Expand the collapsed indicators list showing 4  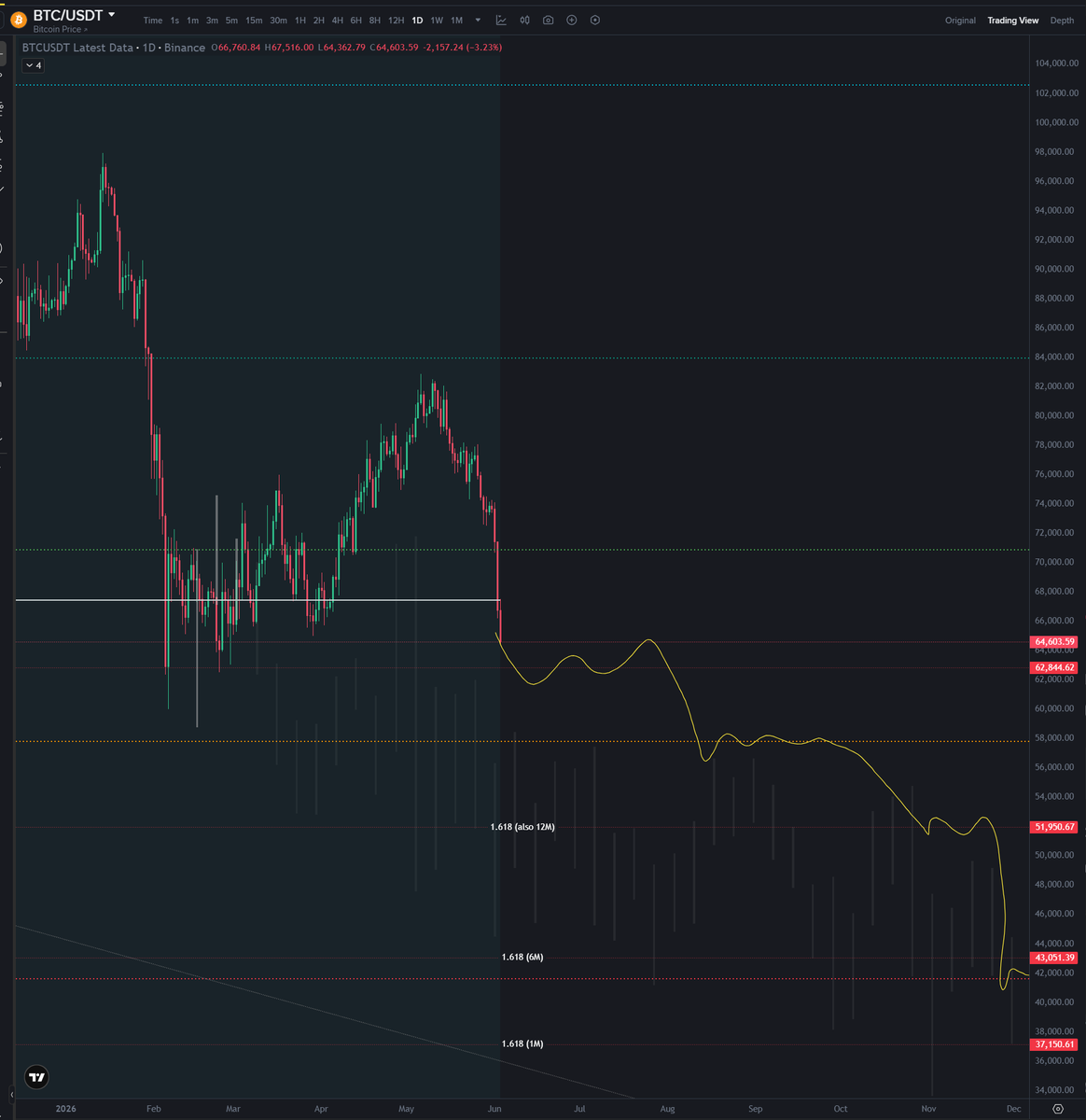[32, 65]
